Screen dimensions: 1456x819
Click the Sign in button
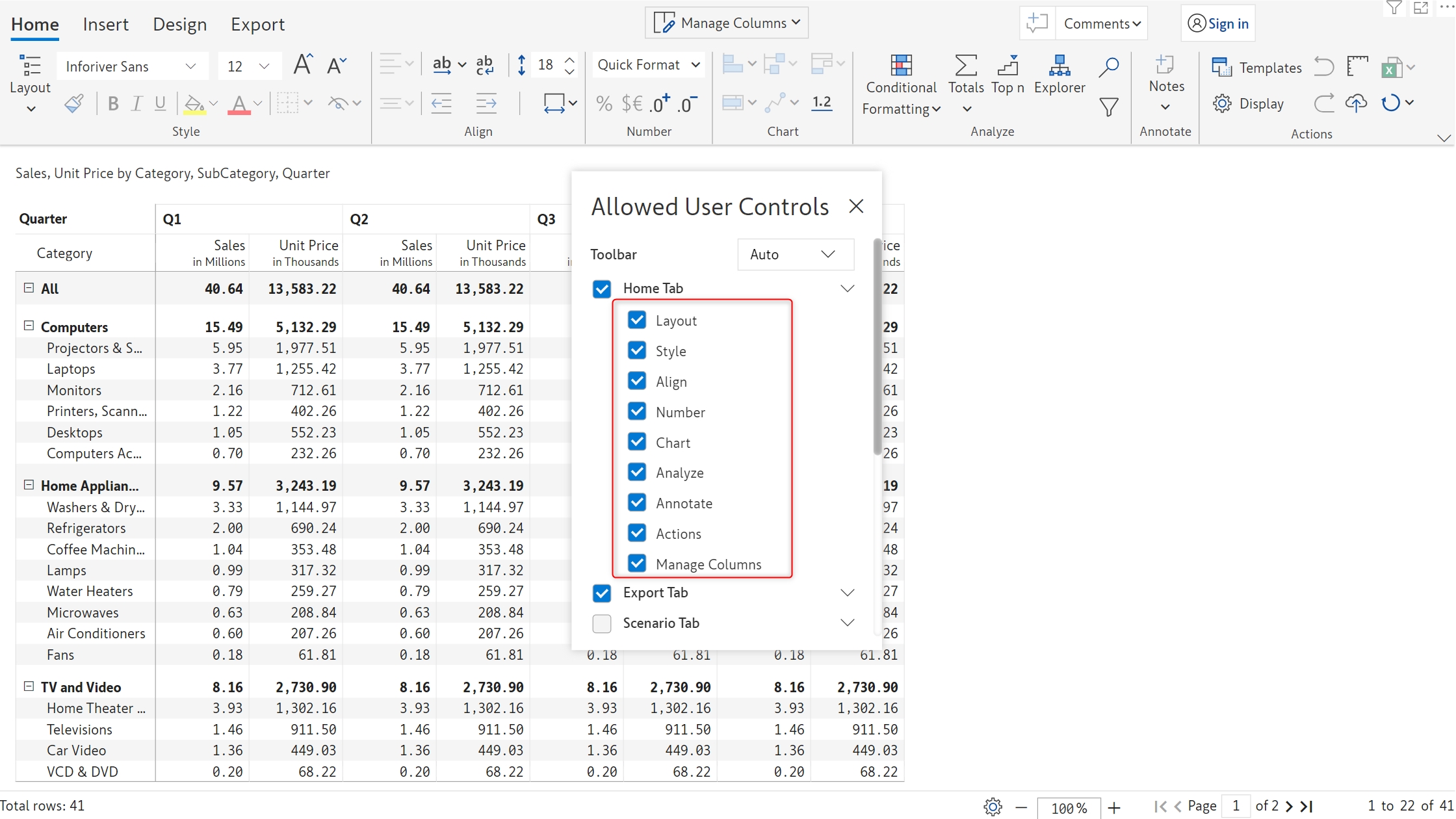coord(1218,24)
